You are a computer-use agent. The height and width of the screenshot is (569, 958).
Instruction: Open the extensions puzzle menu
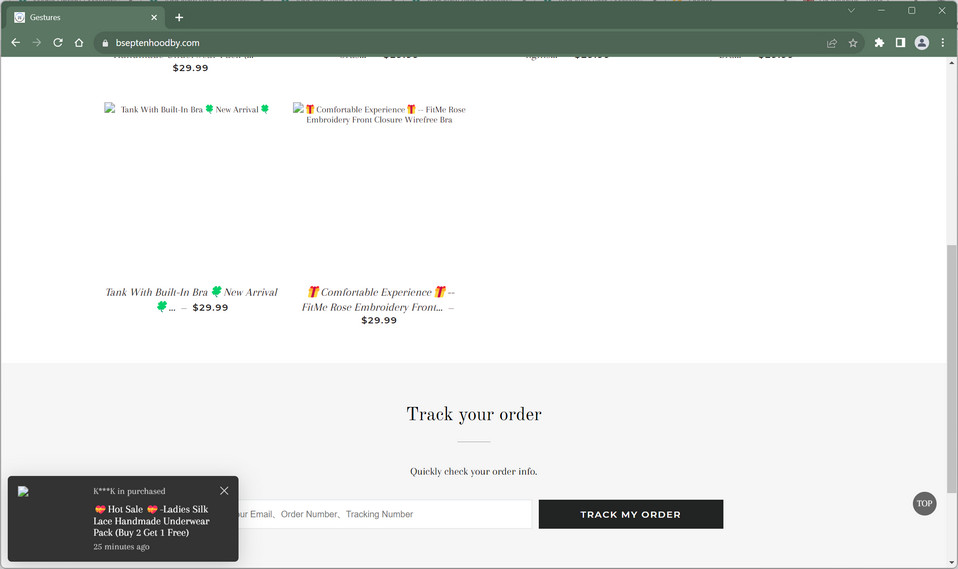click(879, 43)
